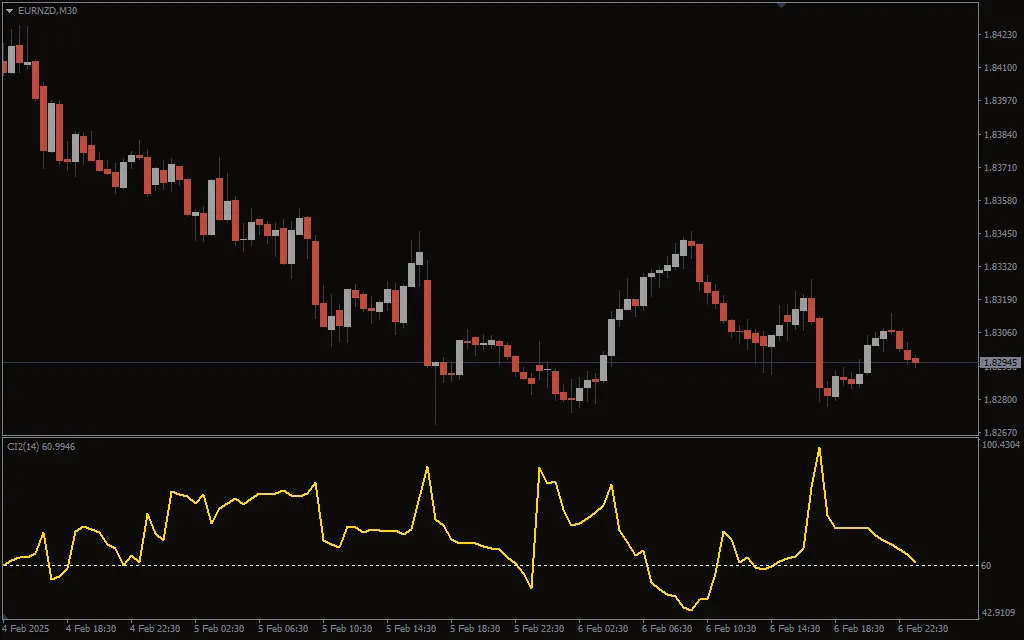Open the EURNZD symbol dropdown arrow
Viewport: 1024px width, 640px height.
(x=10, y=11)
